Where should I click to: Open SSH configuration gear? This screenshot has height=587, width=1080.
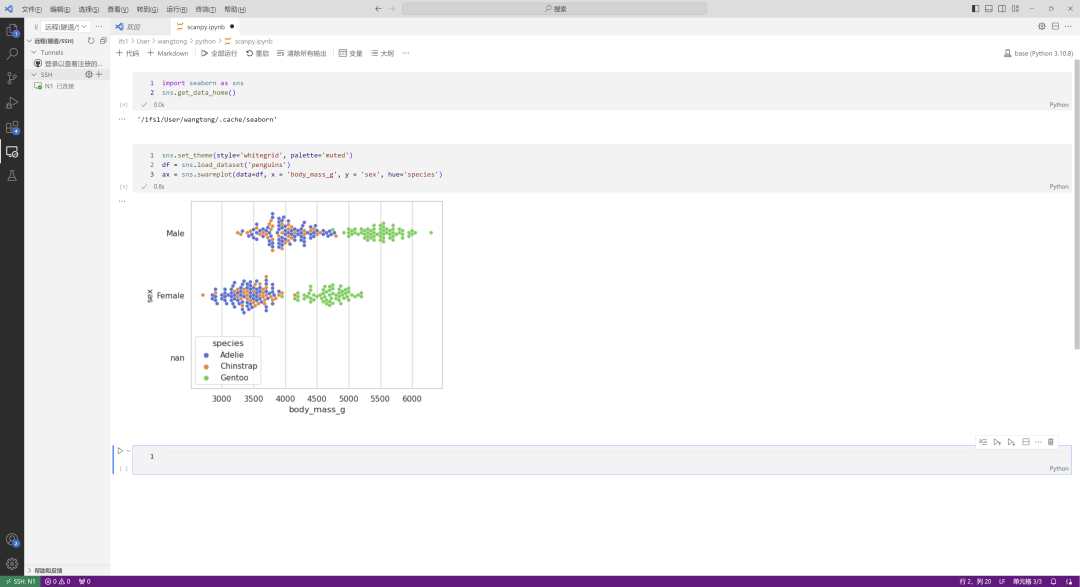pos(88,74)
